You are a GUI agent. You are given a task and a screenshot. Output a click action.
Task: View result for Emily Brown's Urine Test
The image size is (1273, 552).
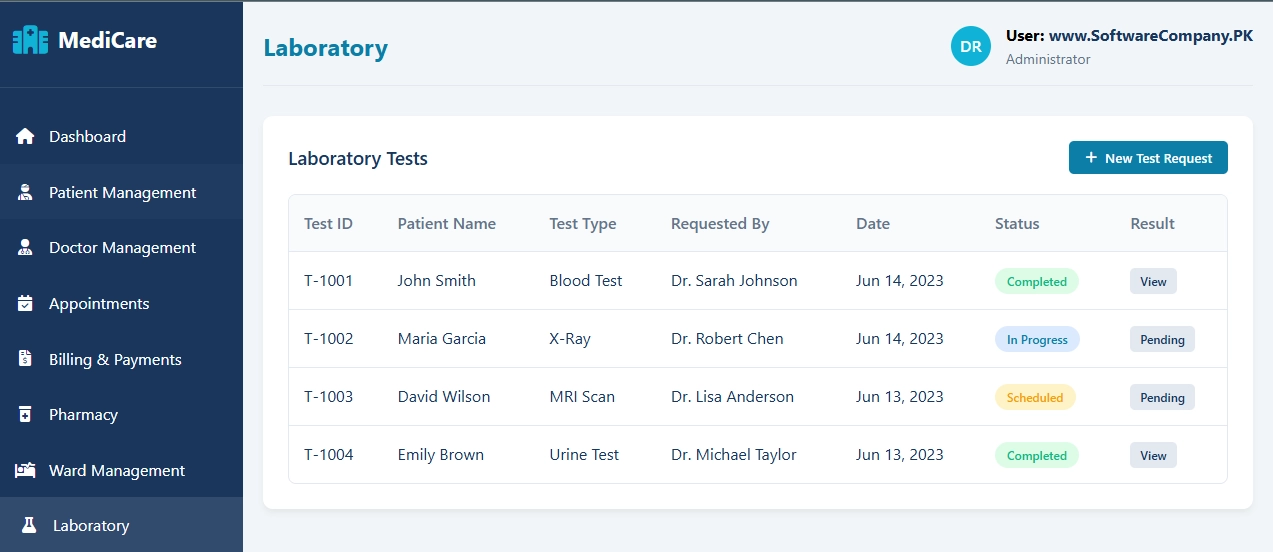point(1153,456)
